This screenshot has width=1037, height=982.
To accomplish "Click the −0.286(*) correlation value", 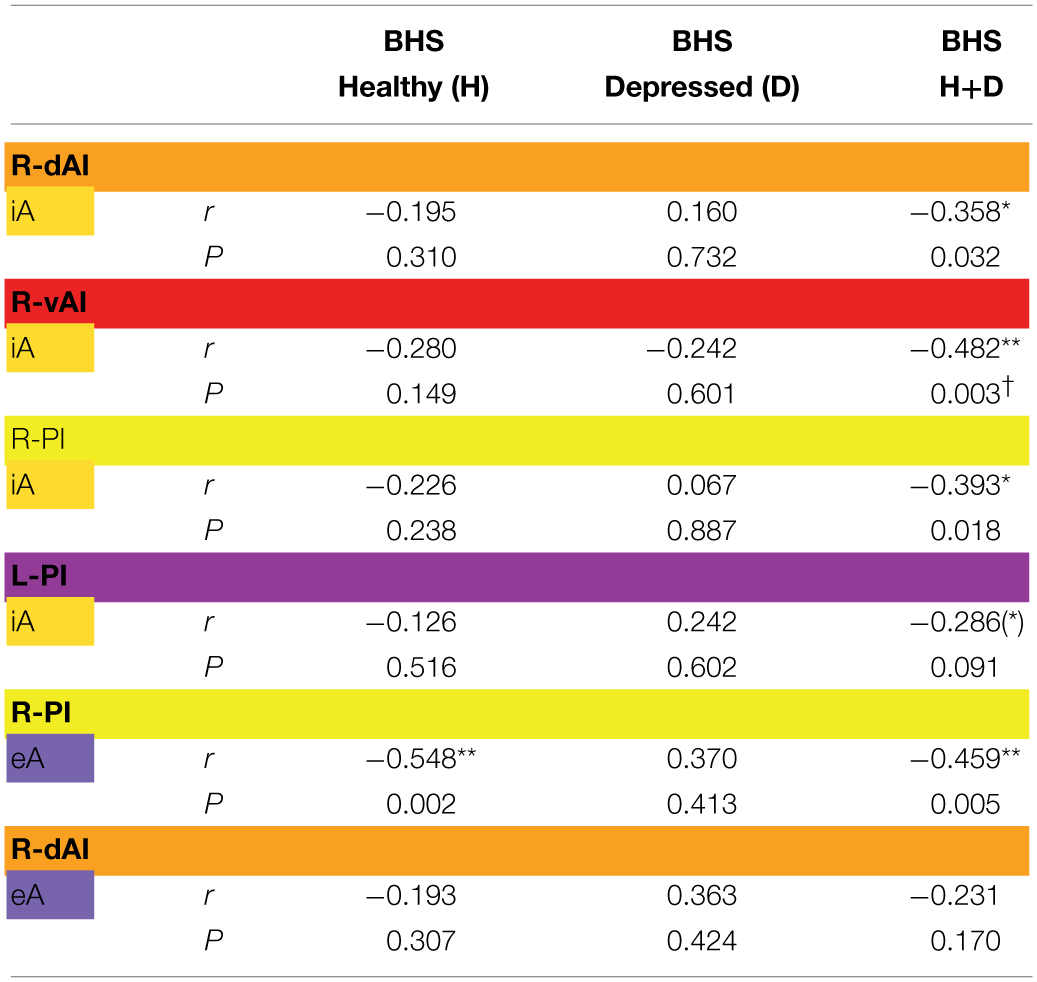I will (962, 622).
